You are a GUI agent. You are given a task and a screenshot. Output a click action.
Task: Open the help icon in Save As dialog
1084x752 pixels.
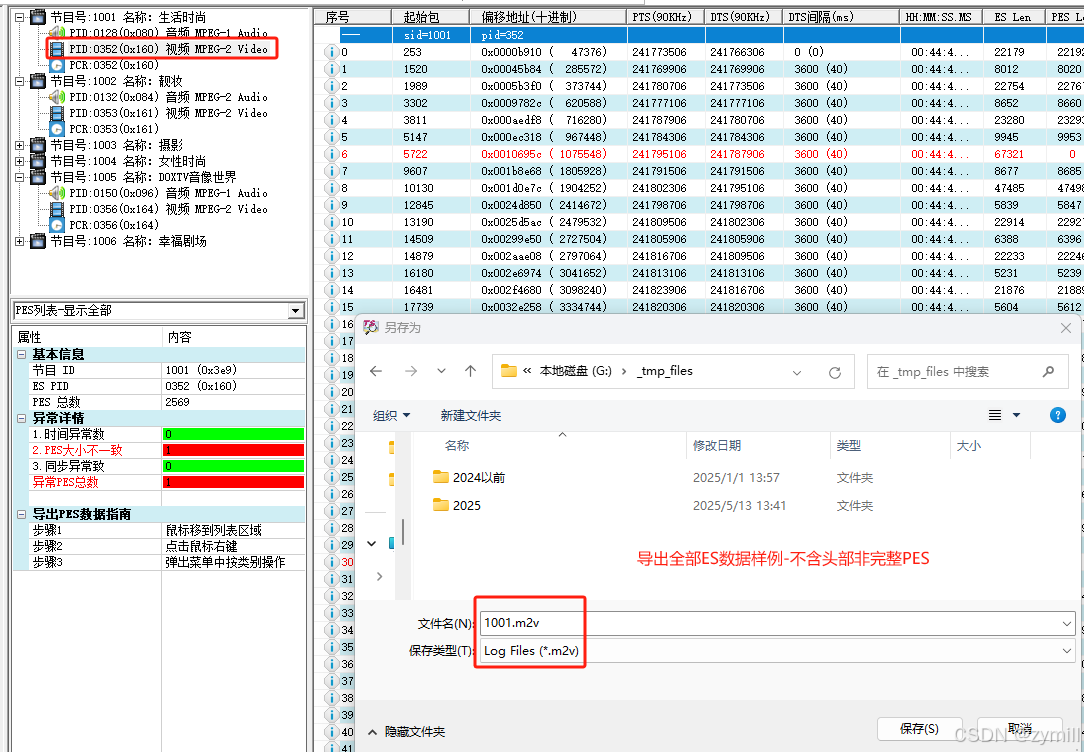[x=1057, y=415]
